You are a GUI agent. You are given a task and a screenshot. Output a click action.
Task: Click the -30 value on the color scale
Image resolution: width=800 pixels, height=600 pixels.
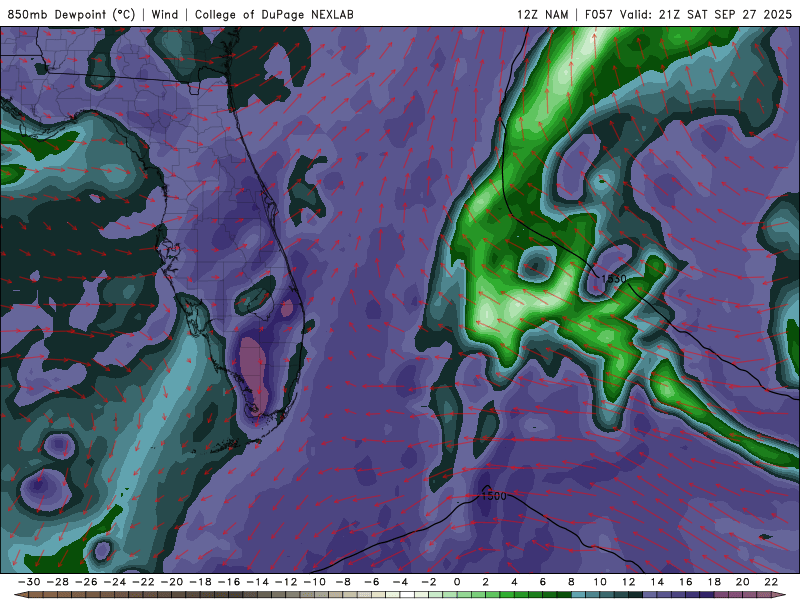pos(29,582)
